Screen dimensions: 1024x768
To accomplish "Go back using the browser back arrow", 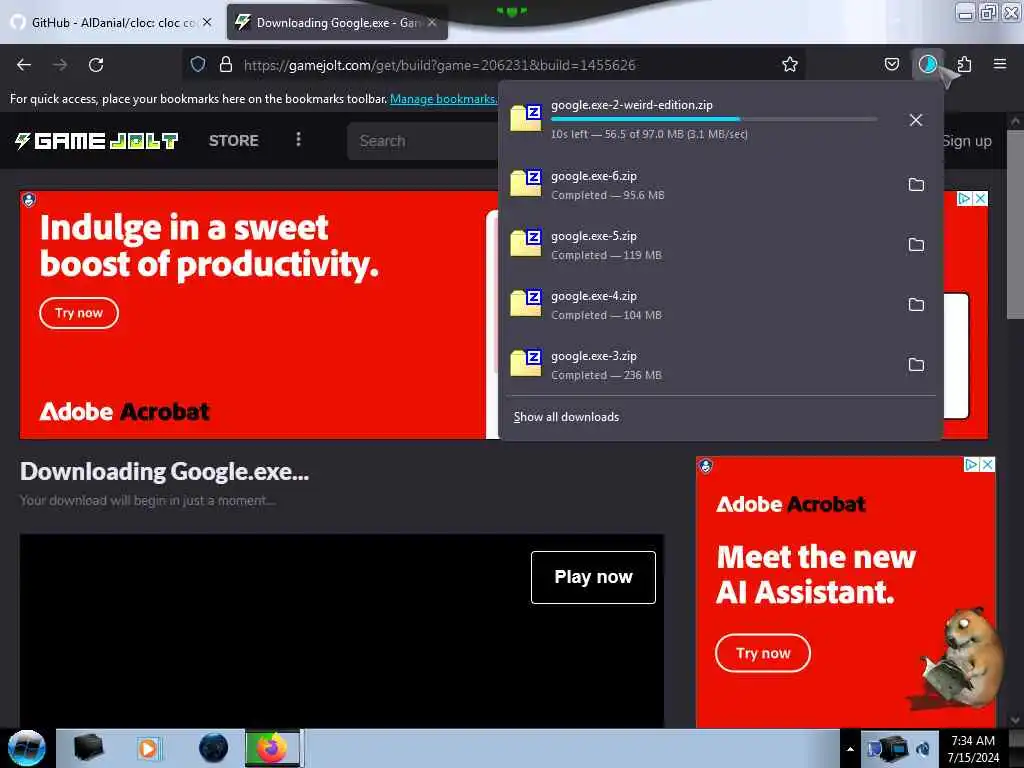I will [24, 65].
